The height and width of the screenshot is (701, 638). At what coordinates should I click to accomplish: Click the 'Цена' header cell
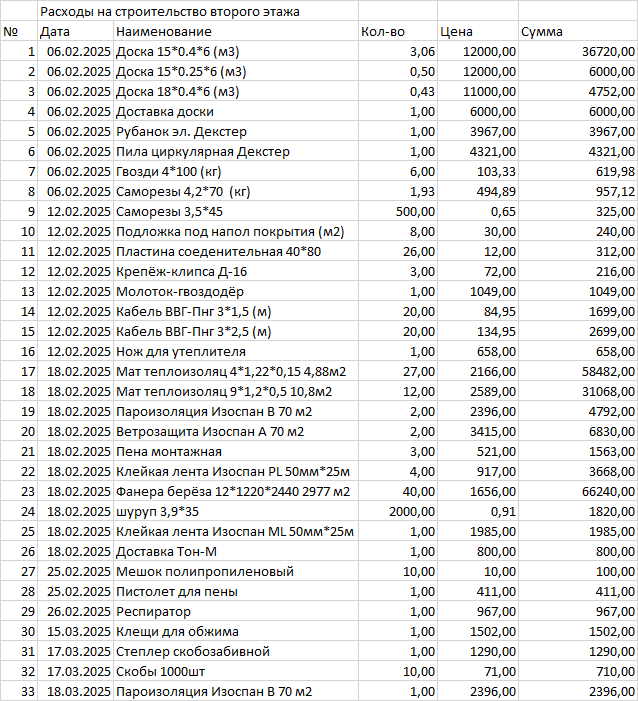[456, 31]
